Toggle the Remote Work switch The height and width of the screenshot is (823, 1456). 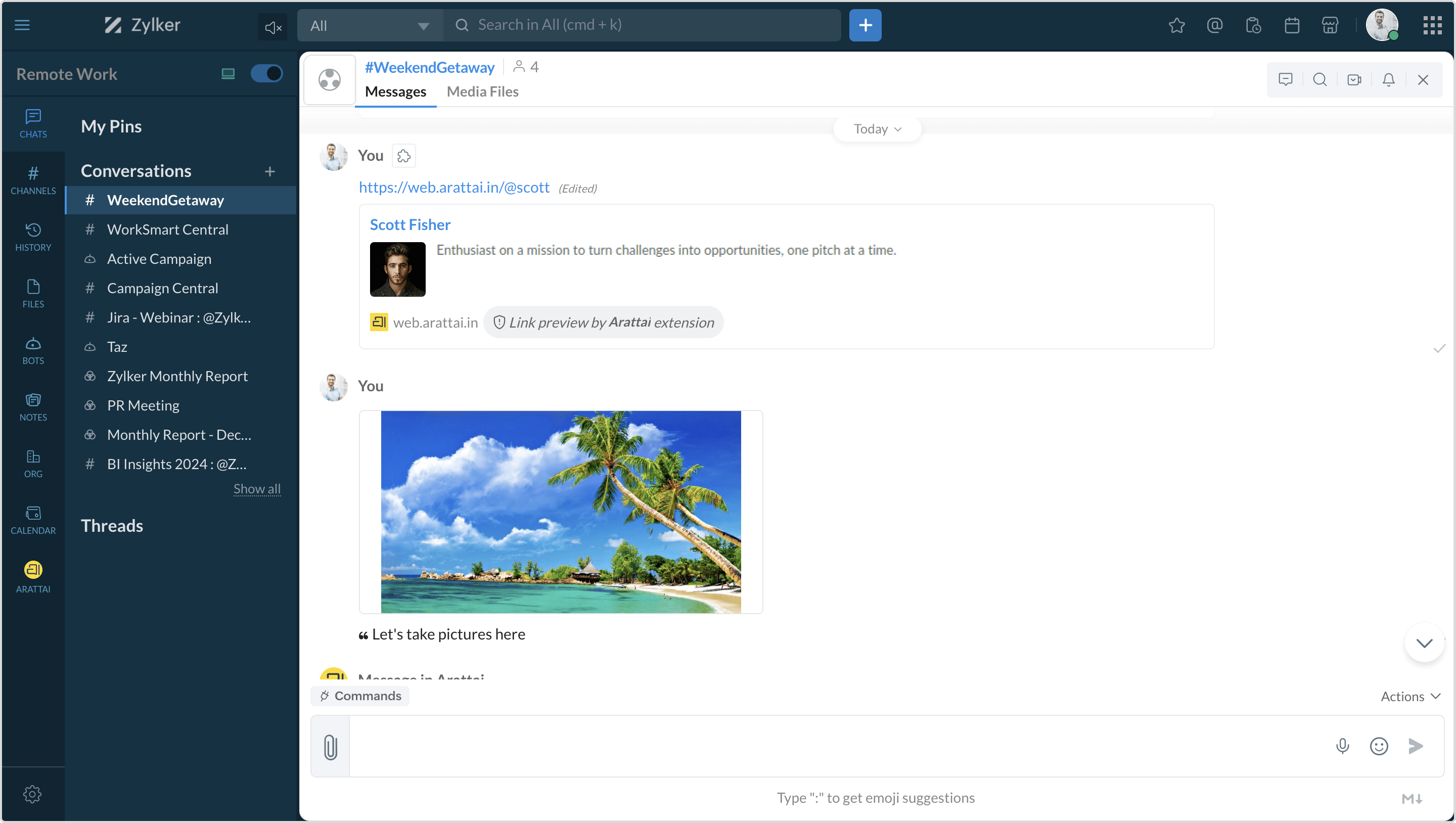[x=267, y=73]
